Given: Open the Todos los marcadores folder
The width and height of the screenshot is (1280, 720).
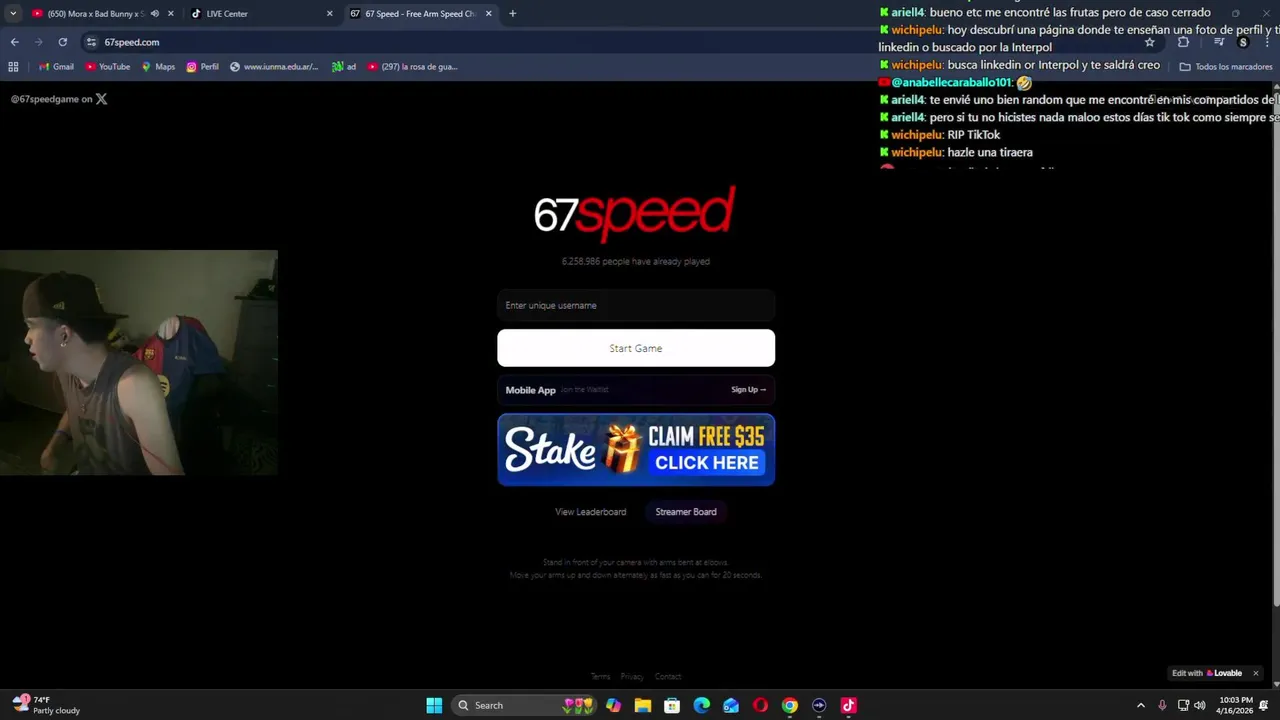Looking at the screenshot, I should pos(1226,67).
